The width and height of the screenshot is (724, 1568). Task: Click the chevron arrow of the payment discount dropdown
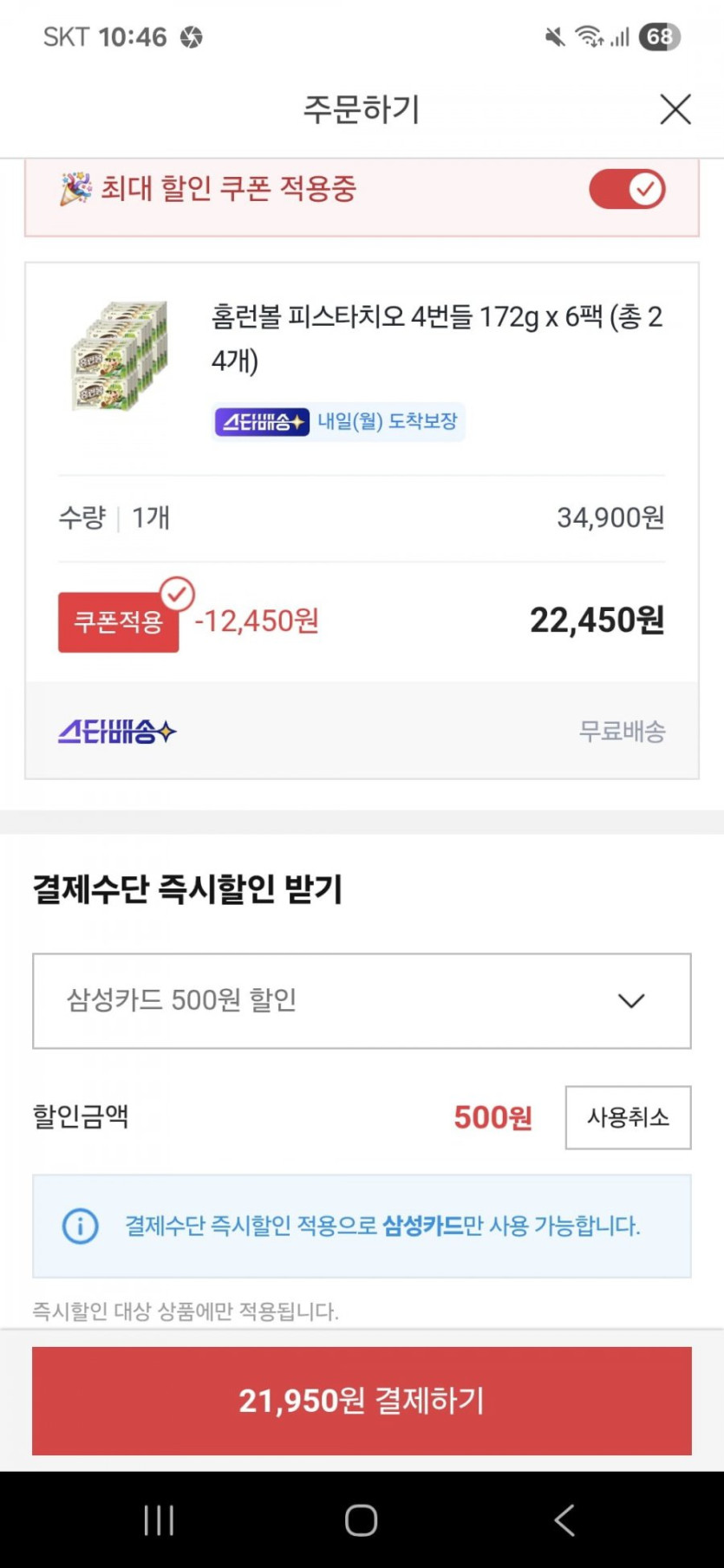pos(631,1001)
